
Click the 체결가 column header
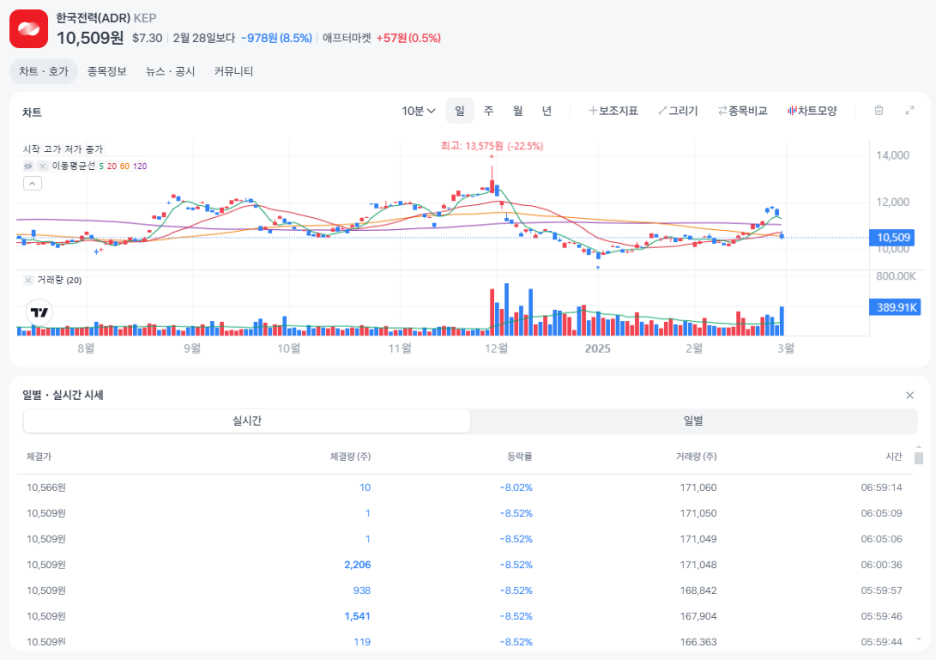click(39, 457)
